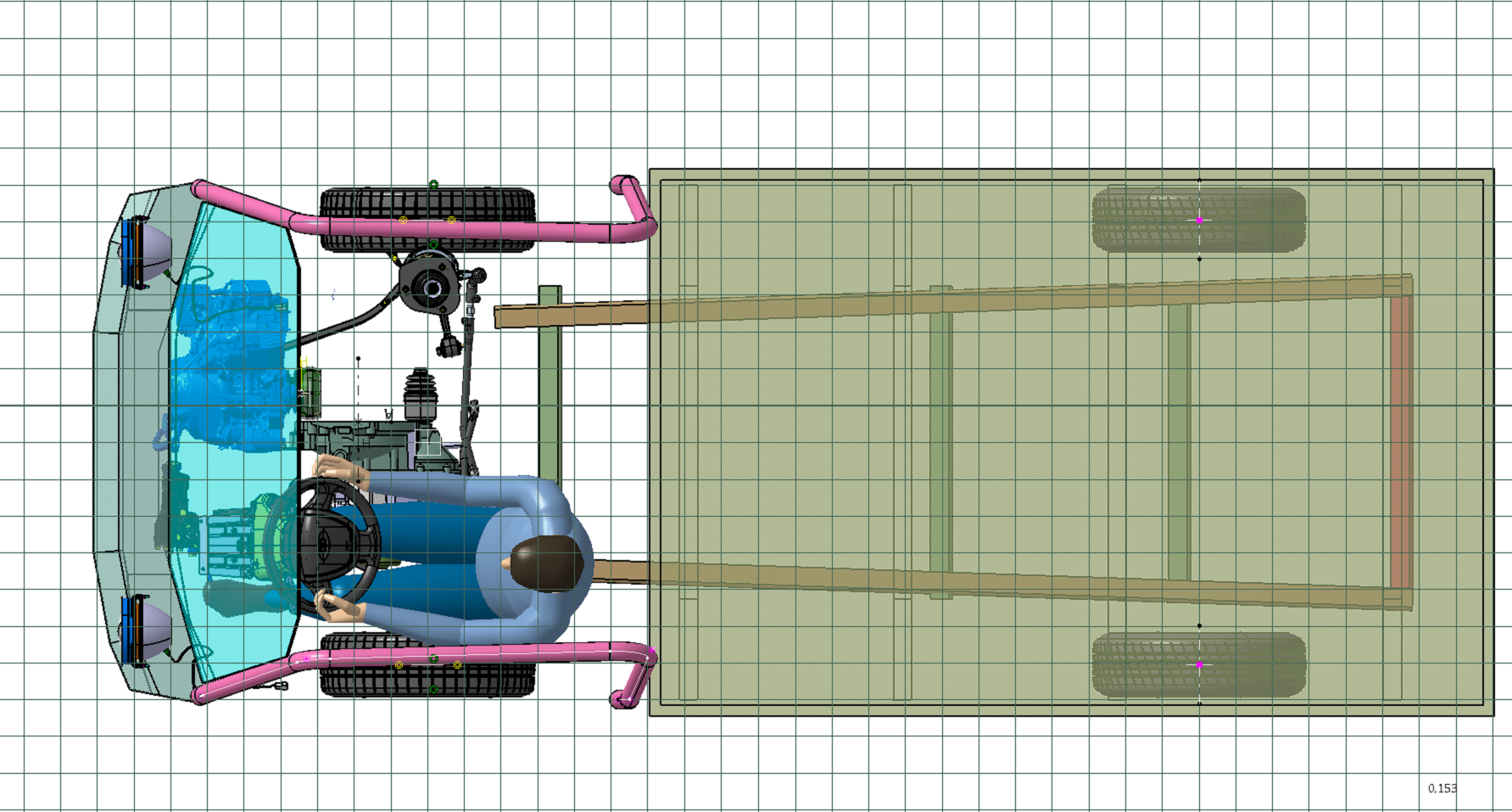The height and width of the screenshot is (812, 1512).
Task: Click the lower headlight on front bumper
Action: [151, 626]
